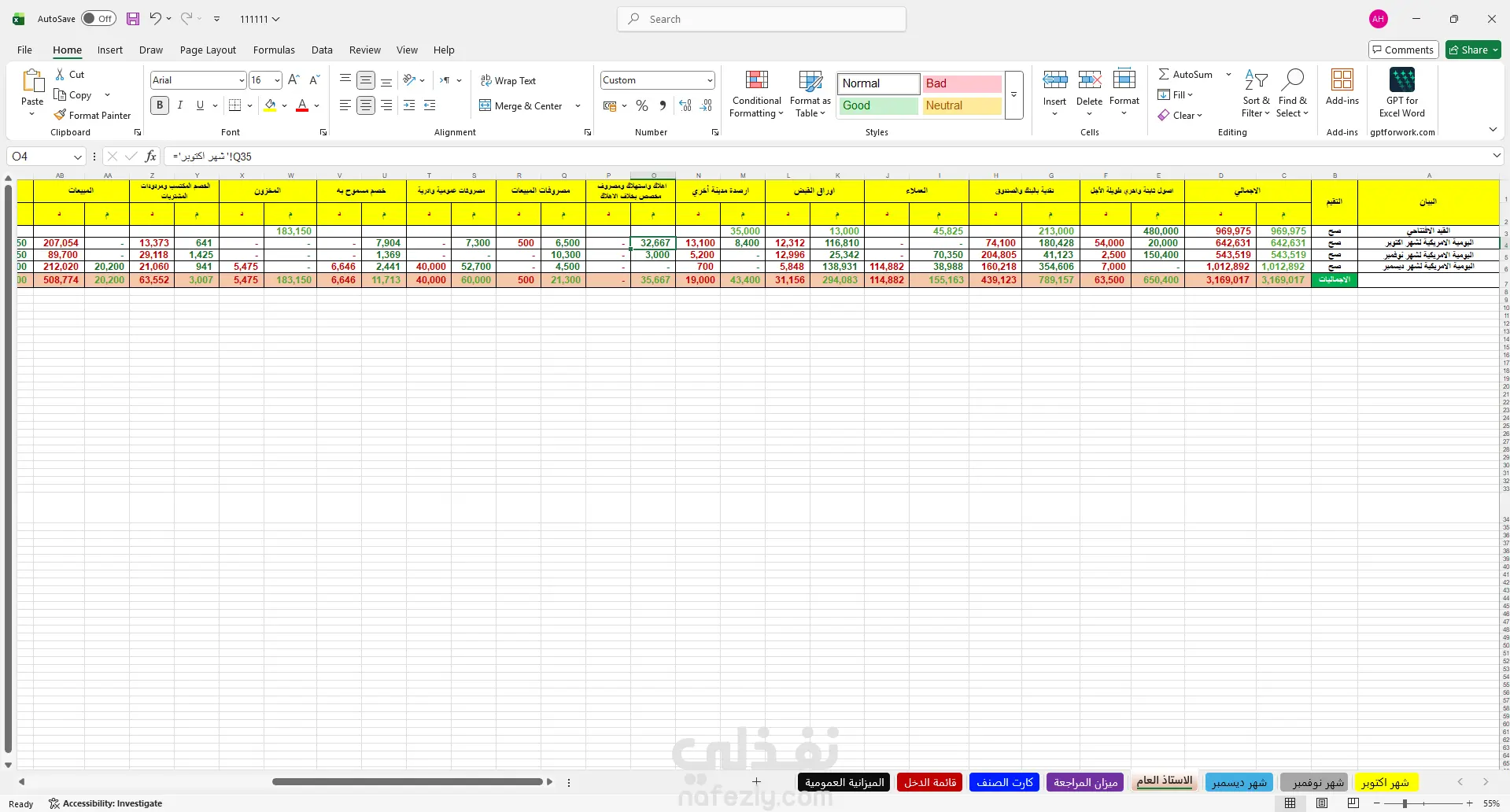Click the zoom slider handle
The width and height of the screenshot is (1510, 812).
(1405, 803)
